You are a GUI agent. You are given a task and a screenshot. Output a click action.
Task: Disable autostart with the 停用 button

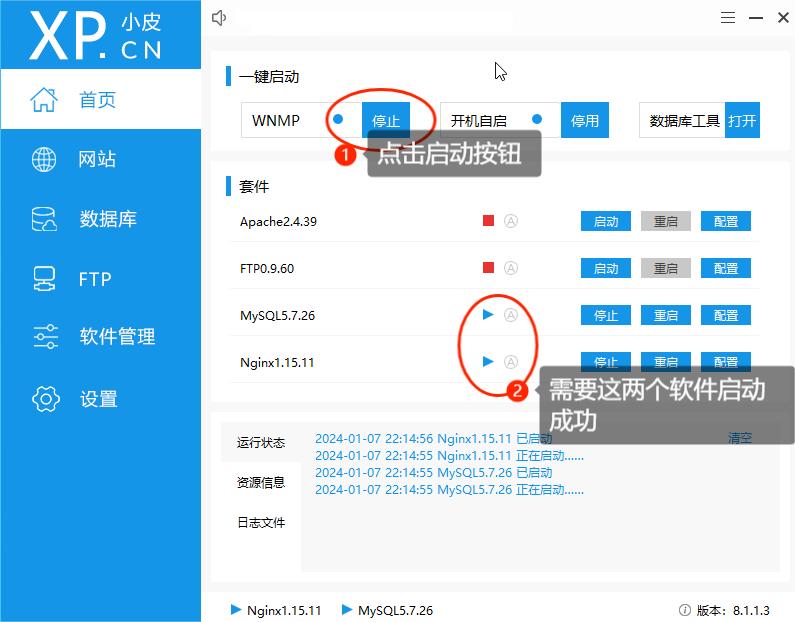click(x=585, y=120)
